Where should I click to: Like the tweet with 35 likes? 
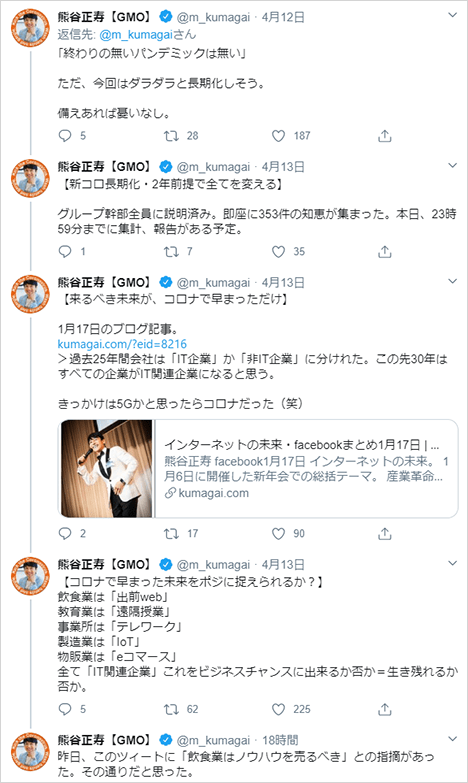278,252
